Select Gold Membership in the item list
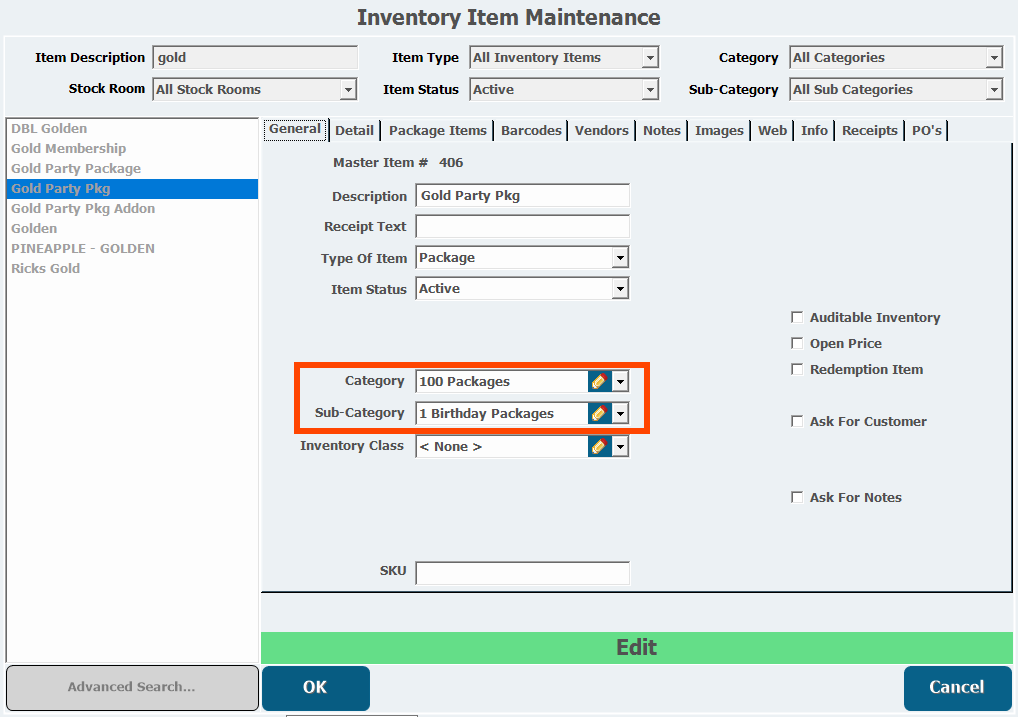This screenshot has width=1018, height=717. click(x=68, y=148)
